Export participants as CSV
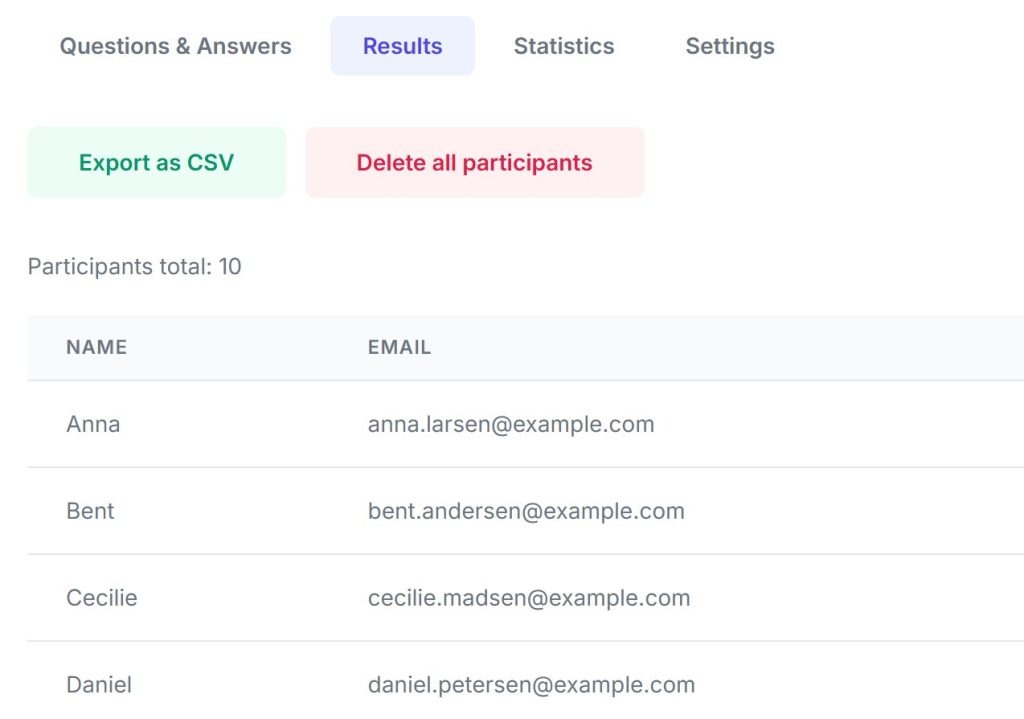 (x=157, y=163)
